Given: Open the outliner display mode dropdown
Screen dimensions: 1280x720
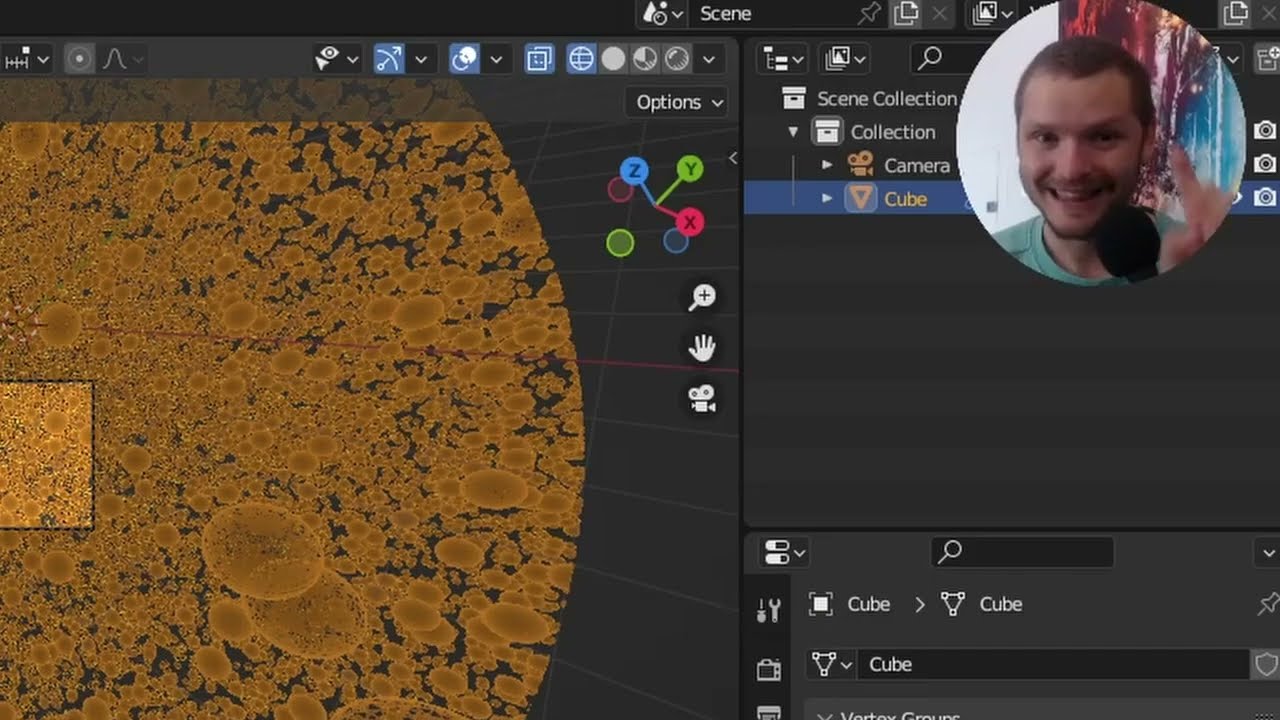Looking at the screenshot, I should point(846,59).
